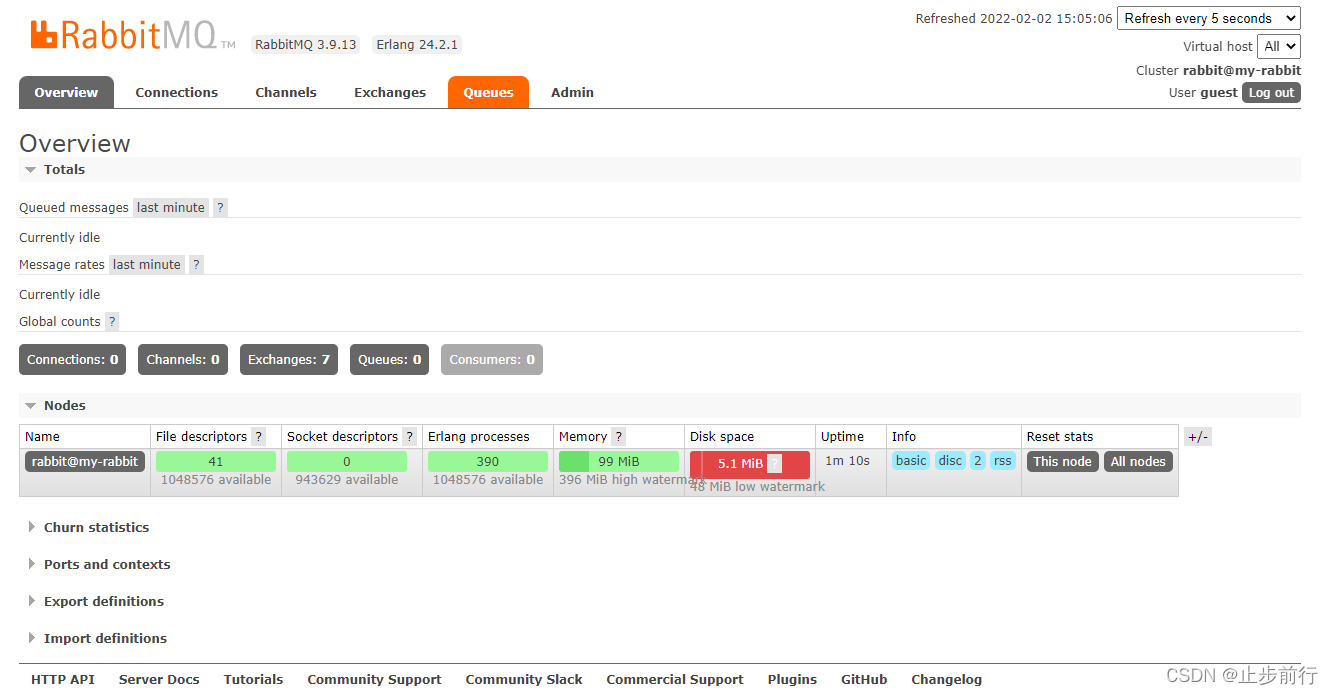Open help for Socket descriptors column
1333x695 pixels.
pyautogui.click(x=409, y=436)
